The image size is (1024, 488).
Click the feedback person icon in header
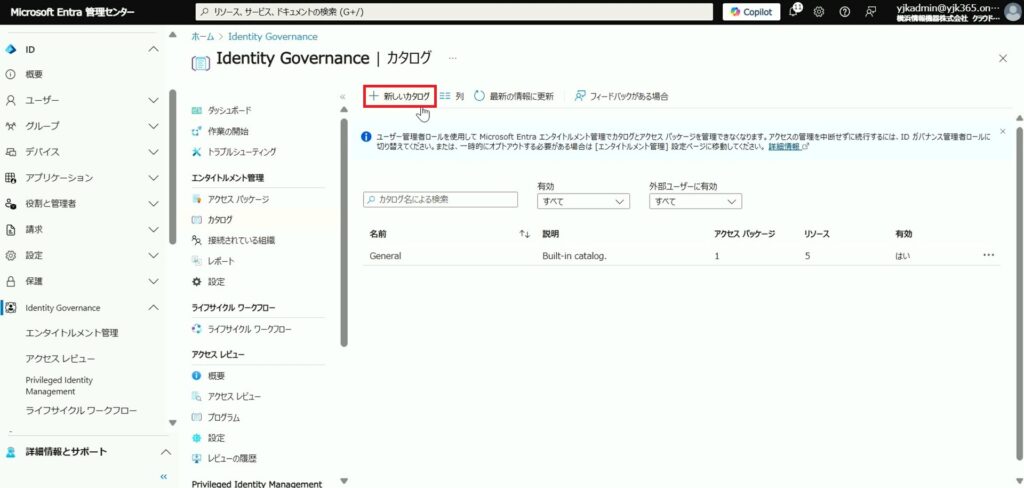(871, 12)
